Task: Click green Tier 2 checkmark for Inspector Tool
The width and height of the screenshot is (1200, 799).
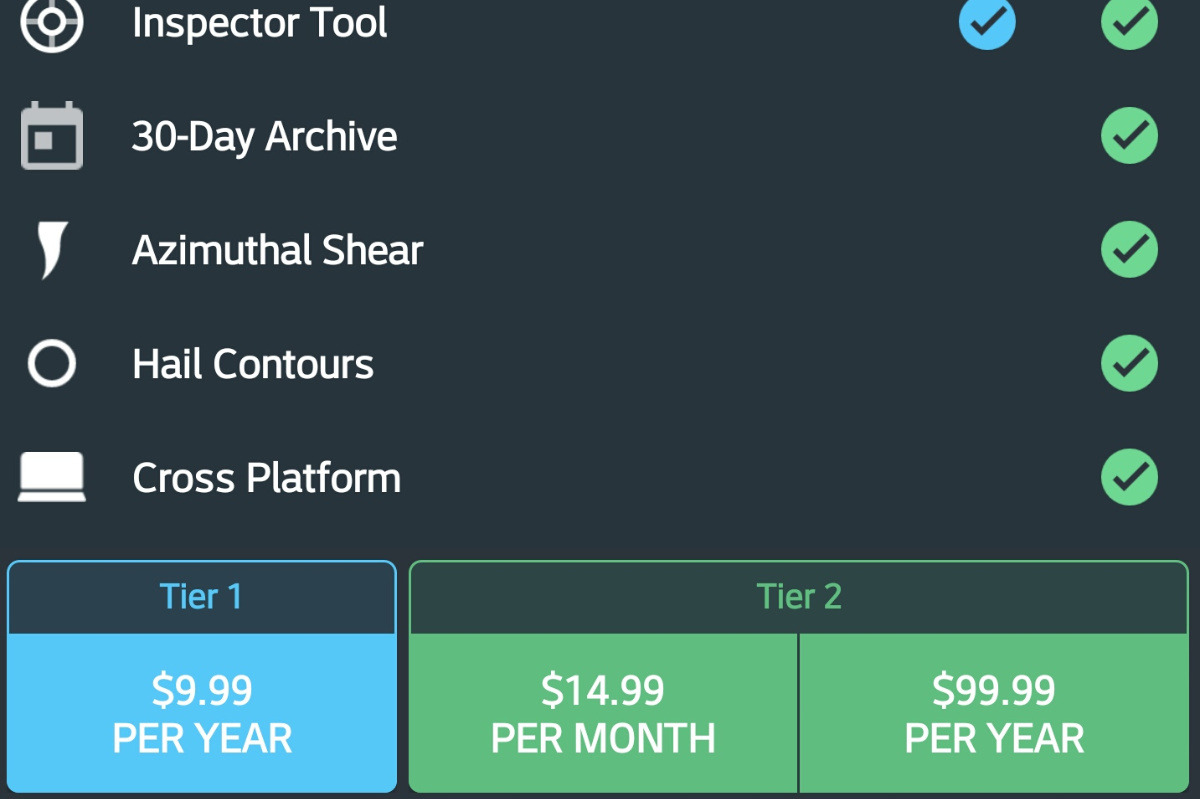Action: click(x=1129, y=24)
